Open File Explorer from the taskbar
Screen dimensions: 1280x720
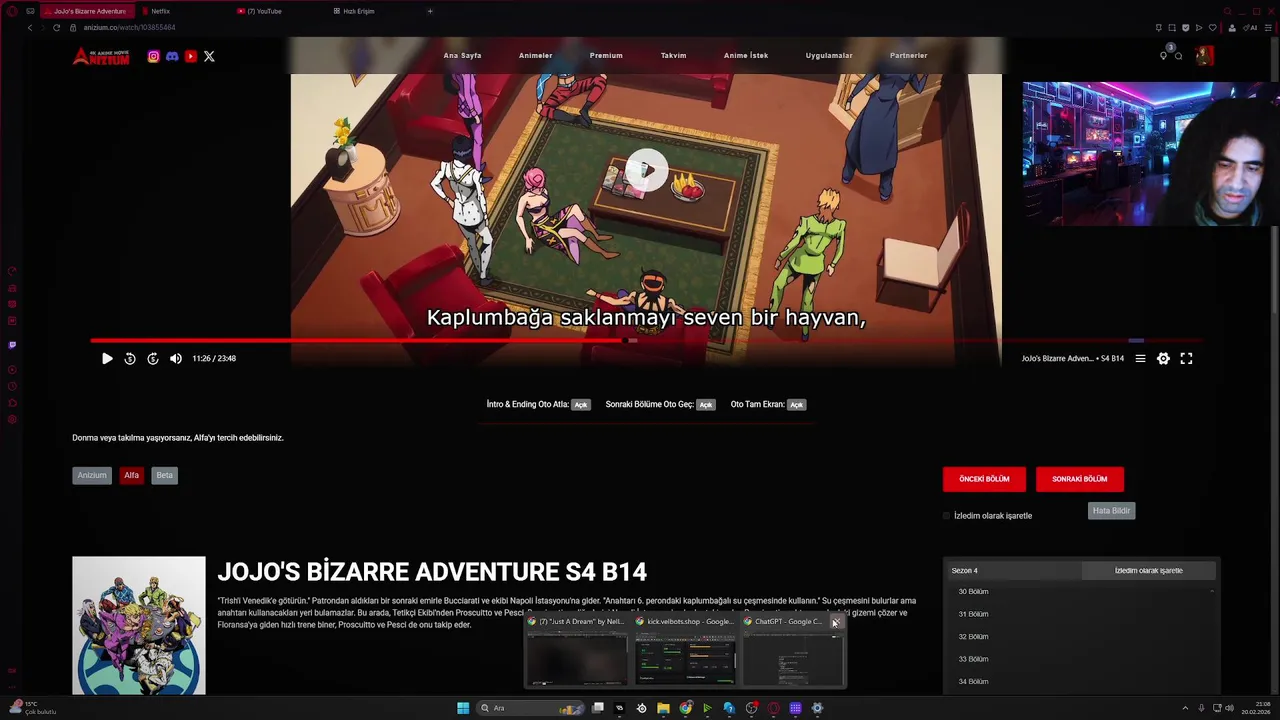(x=663, y=708)
